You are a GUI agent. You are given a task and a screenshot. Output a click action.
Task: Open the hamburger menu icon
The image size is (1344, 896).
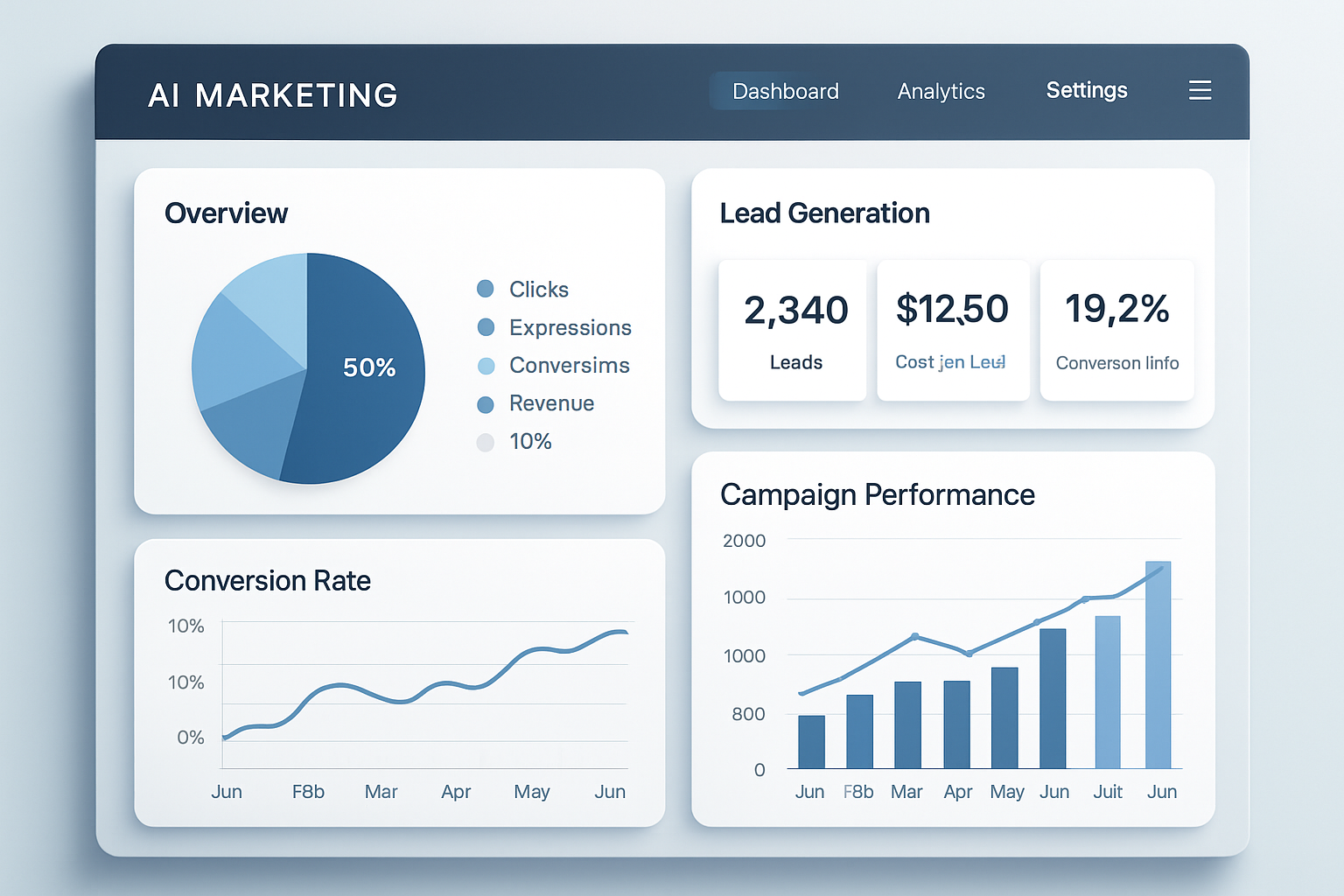point(1200,90)
